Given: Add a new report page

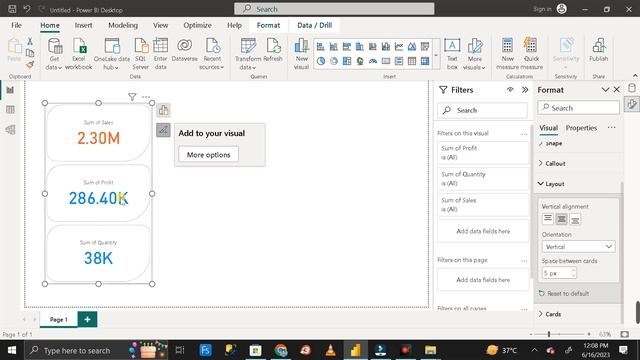Looking at the screenshot, I should 87,320.
